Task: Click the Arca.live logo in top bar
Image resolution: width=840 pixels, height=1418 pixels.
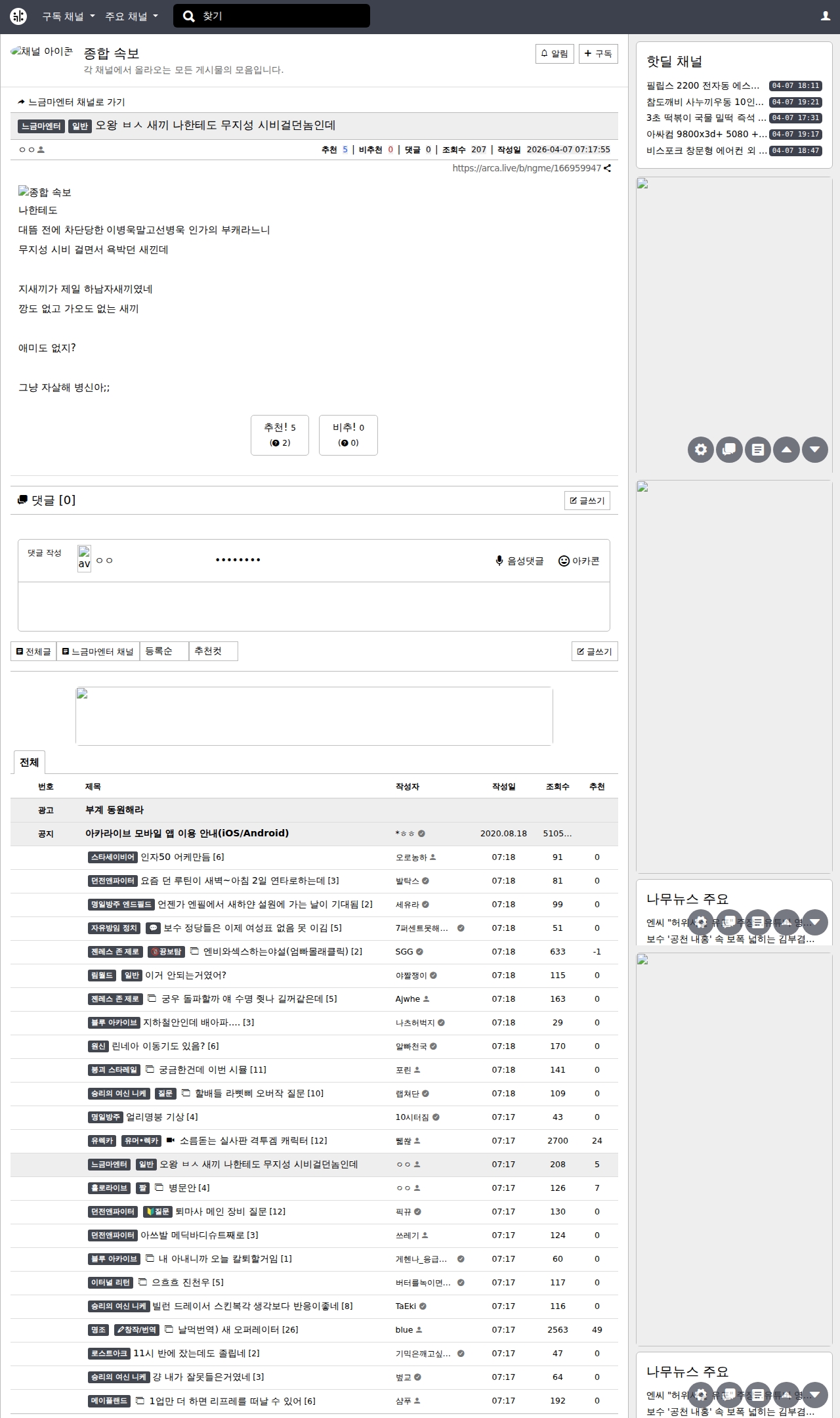Action: tap(18, 16)
